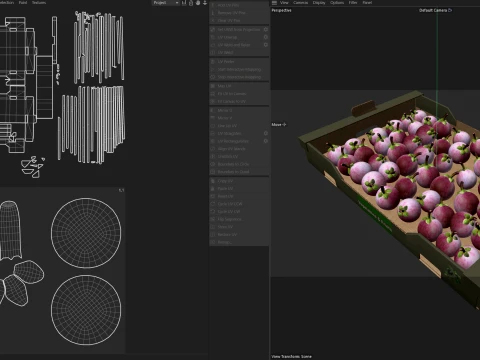
Task: Open the Remap dialog entry
Action: 239,242
